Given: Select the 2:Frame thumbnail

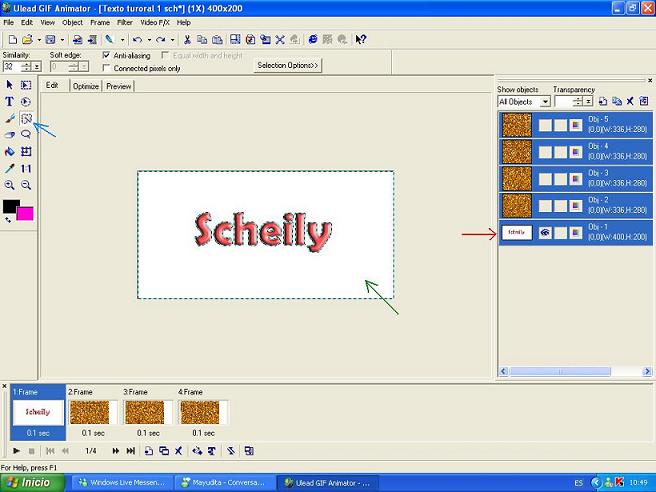Looking at the screenshot, I should (93, 412).
